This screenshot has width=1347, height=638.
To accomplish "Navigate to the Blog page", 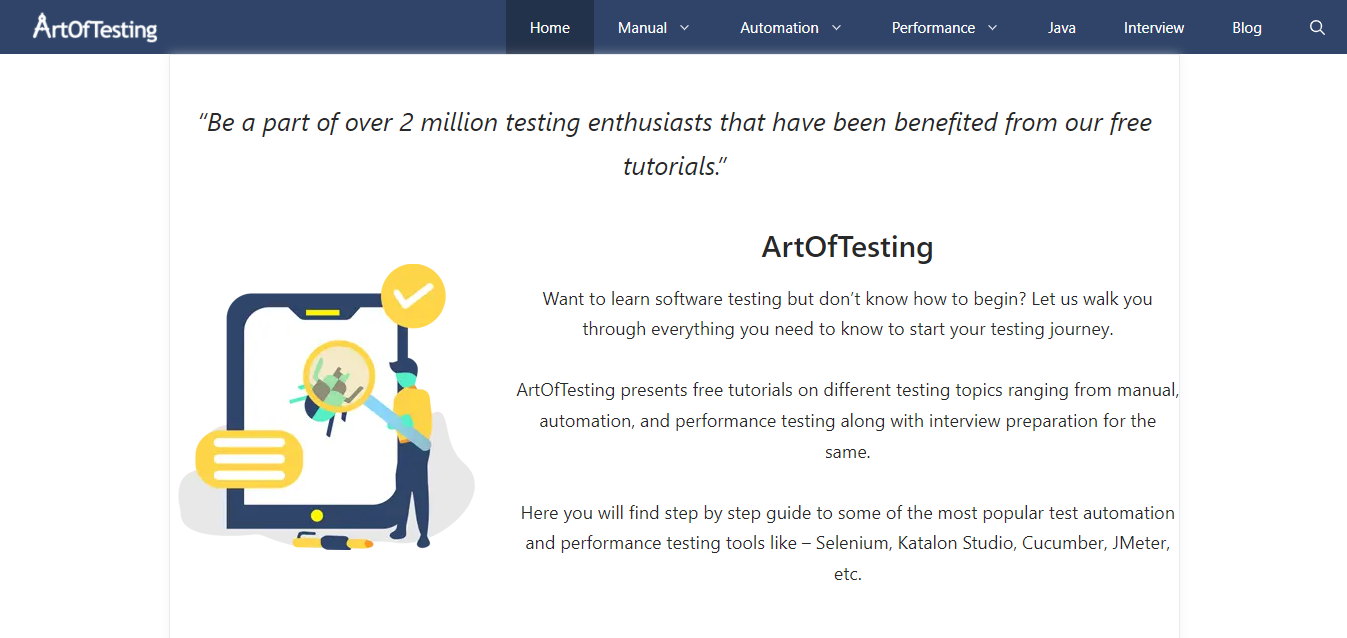I will [x=1247, y=27].
